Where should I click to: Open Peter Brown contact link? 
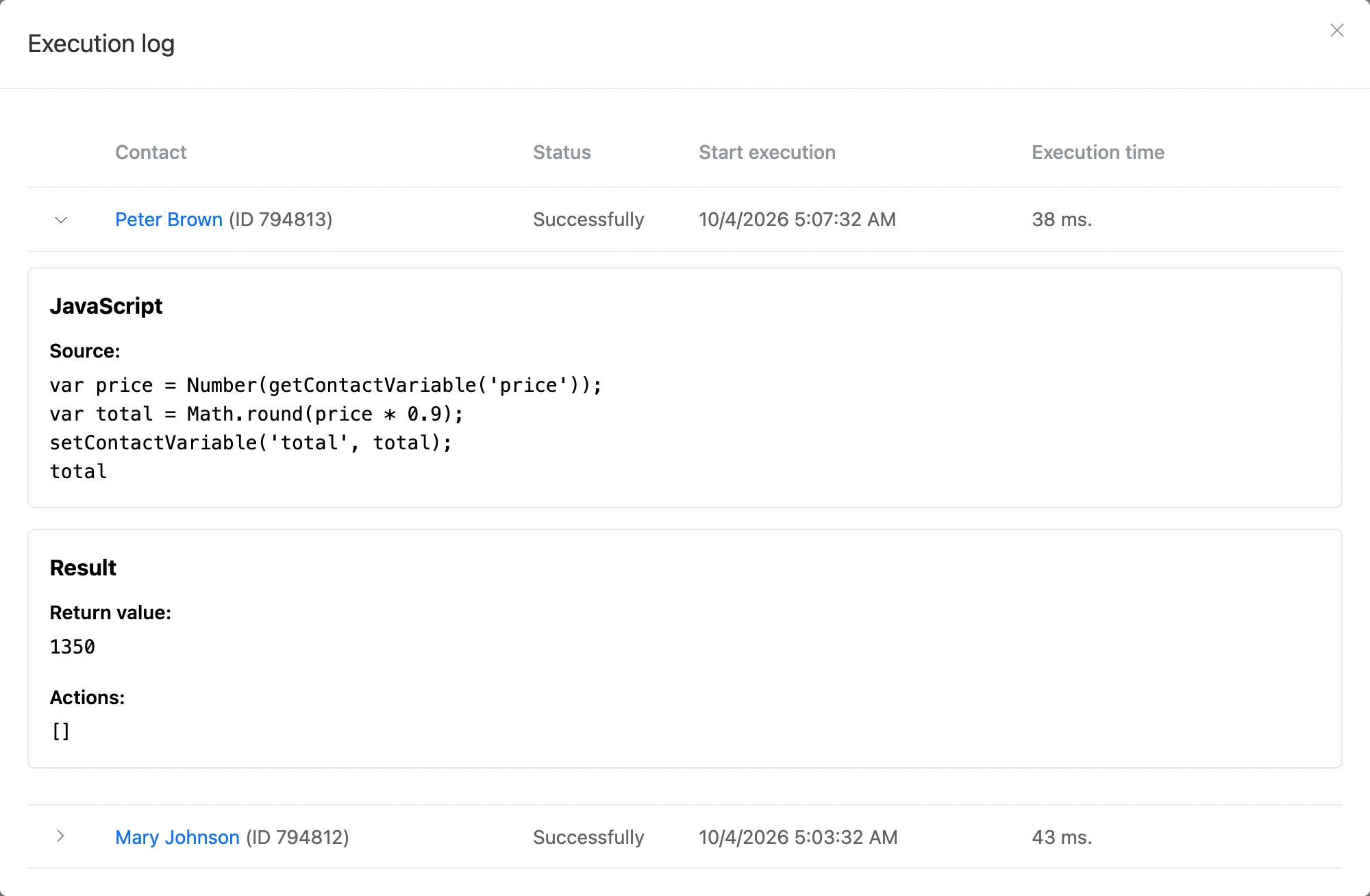pos(169,219)
